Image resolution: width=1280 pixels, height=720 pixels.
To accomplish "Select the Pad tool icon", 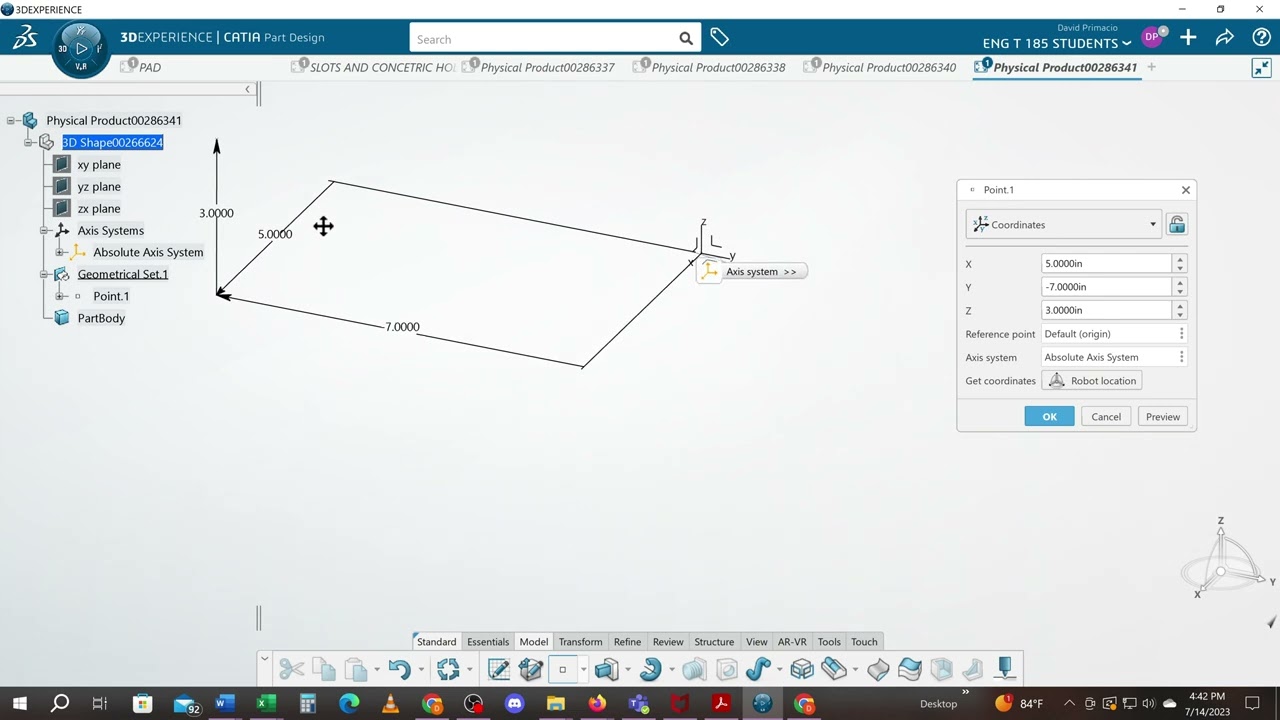I will pos(605,669).
